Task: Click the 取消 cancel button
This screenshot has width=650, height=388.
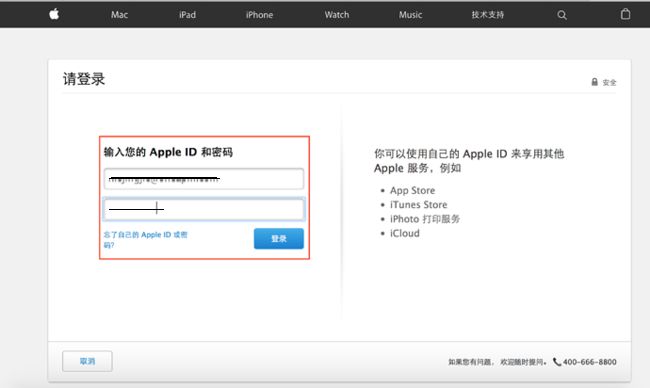Action: point(87,361)
